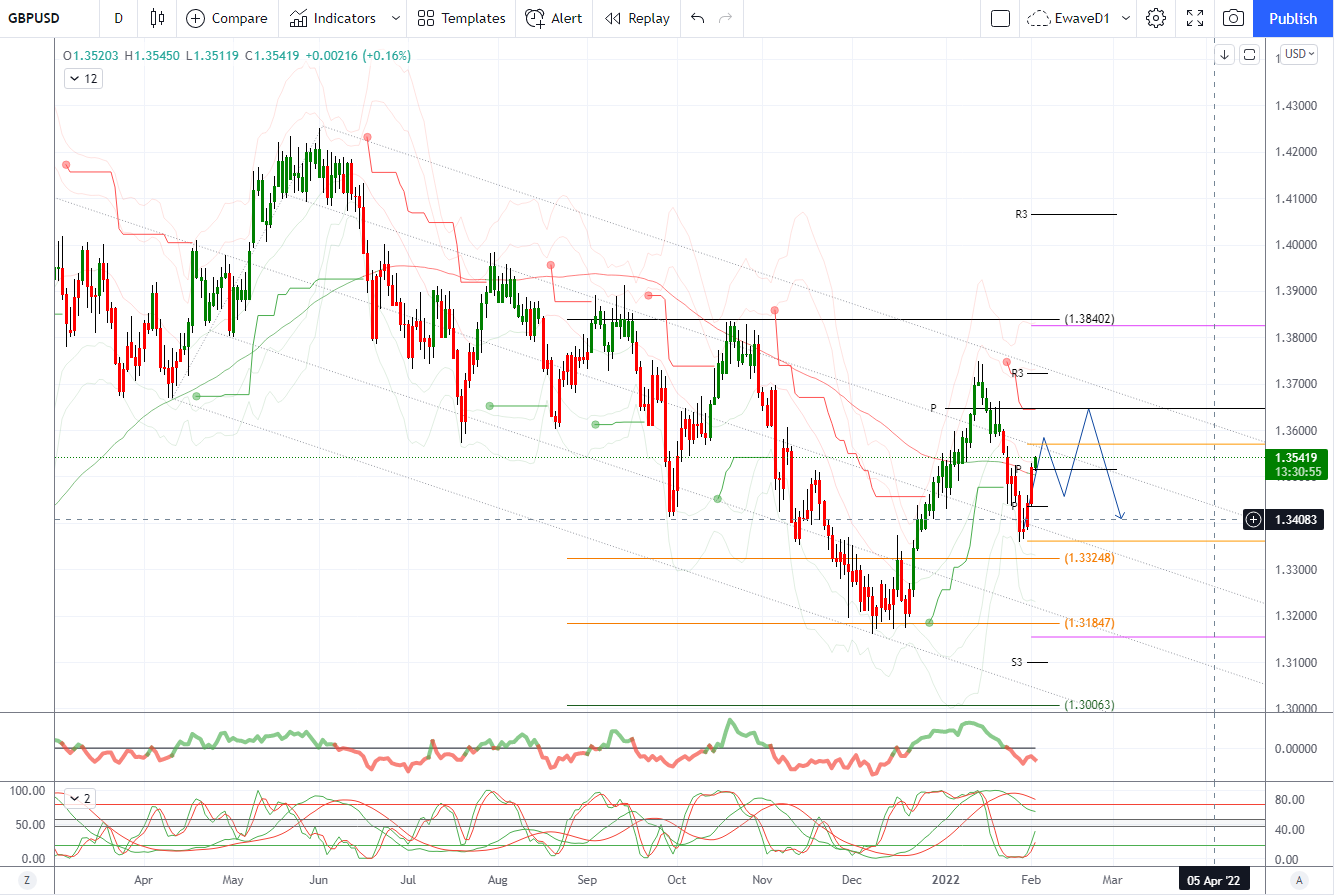Screen dimensions: 1334x895
Task: Start bar Replay mode
Action: [637, 18]
